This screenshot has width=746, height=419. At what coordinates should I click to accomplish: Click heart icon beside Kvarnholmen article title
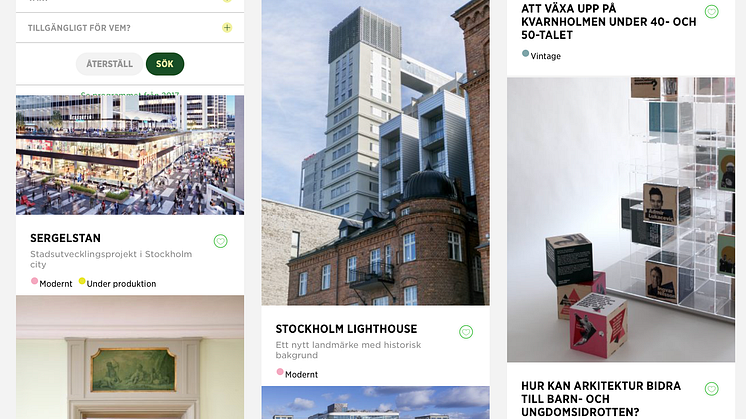(711, 11)
